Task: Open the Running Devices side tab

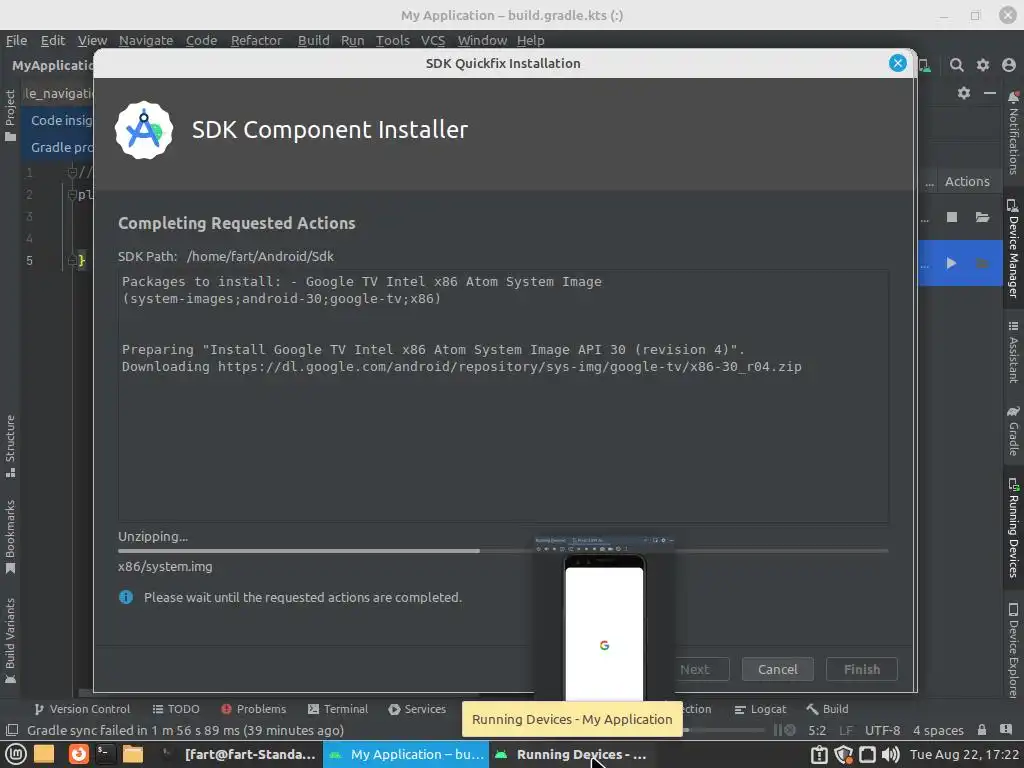Action: click(1014, 528)
